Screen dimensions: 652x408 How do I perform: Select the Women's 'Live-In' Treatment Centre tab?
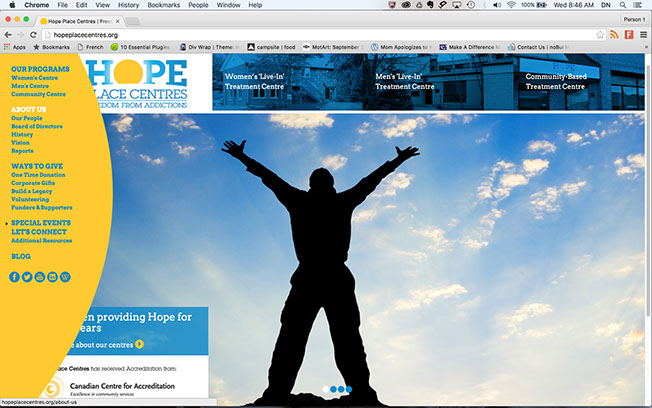pyautogui.click(x=264, y=81)
